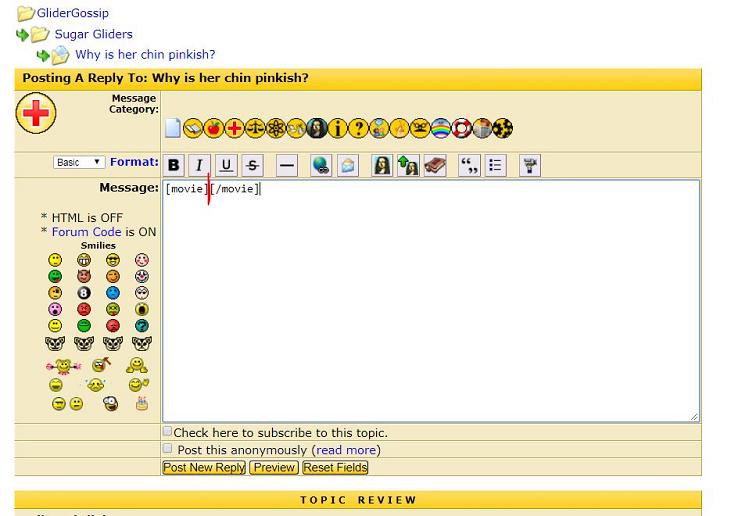Choose the scales of justice category icon
Screen dimensions: 738x516
(x=255, y=128)
